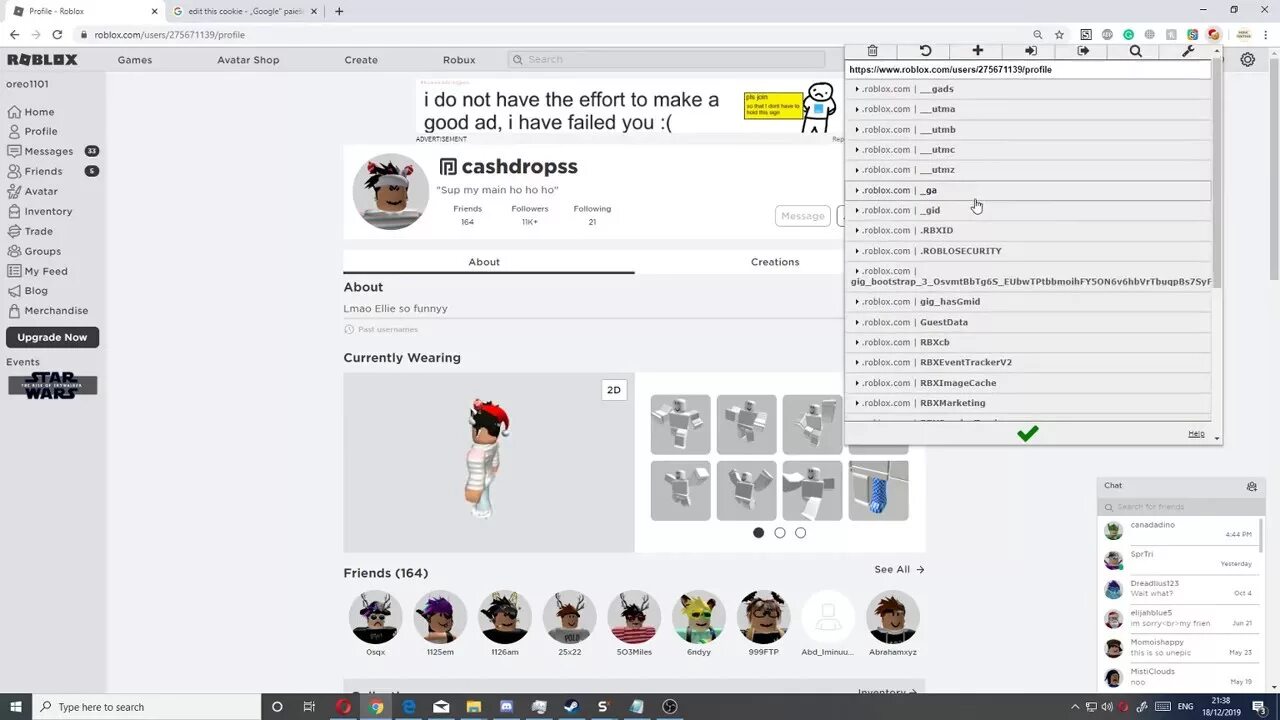
Task: Expand the __utmb cookie row
Action: (x=1028, y=130)
